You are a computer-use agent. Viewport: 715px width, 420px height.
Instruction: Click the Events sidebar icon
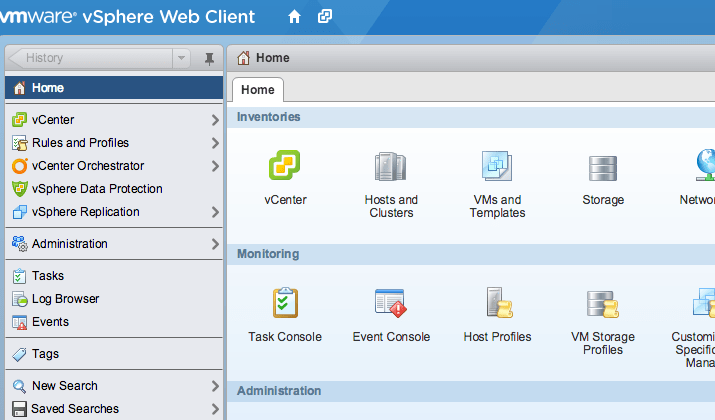(x=20, y=322)
